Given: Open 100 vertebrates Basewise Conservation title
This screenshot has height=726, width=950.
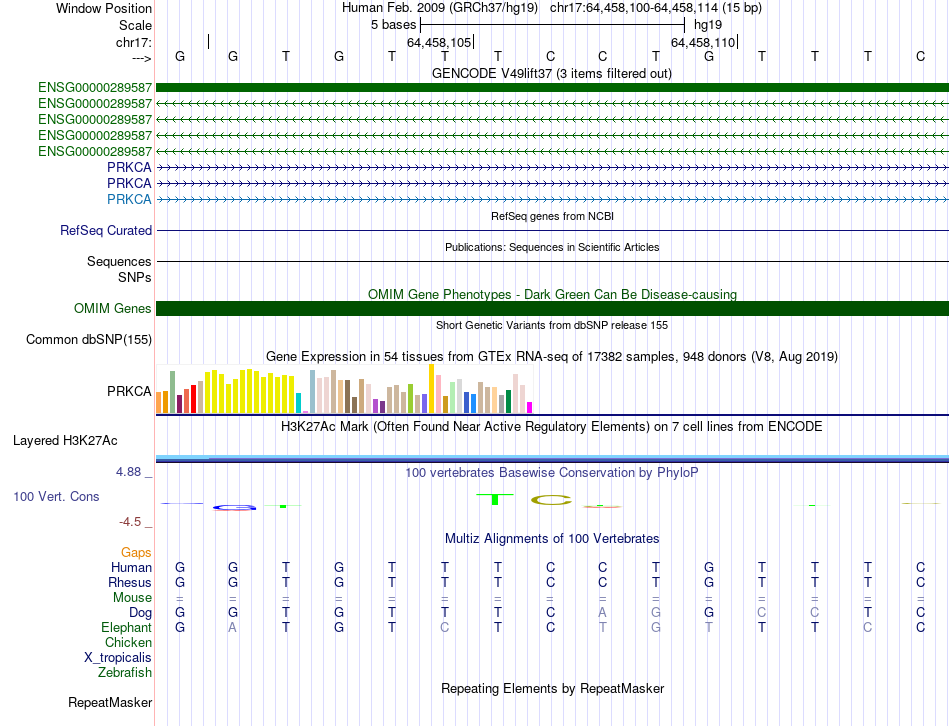Looking at the screenshot, I should pos(552,473).
